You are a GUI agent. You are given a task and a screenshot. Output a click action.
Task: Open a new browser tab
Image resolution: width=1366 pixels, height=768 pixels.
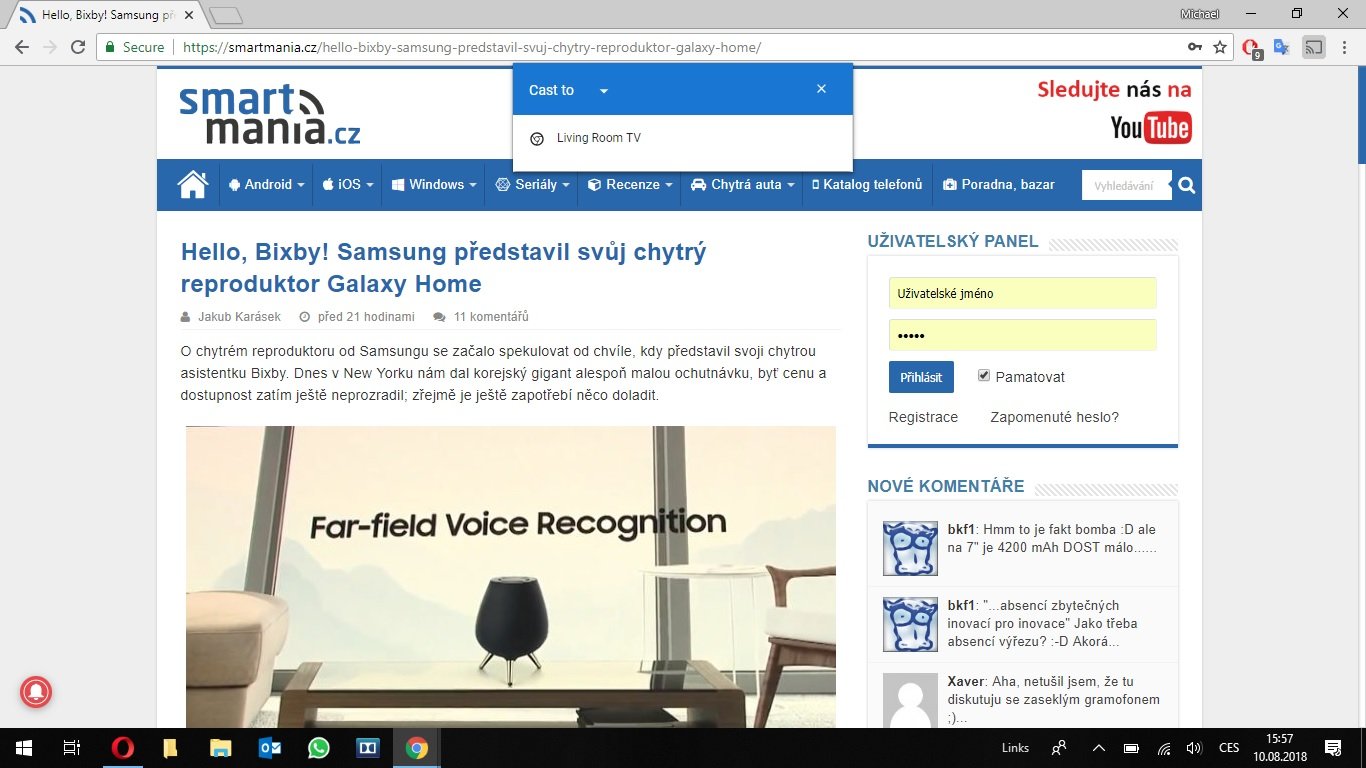click(227, 16)
